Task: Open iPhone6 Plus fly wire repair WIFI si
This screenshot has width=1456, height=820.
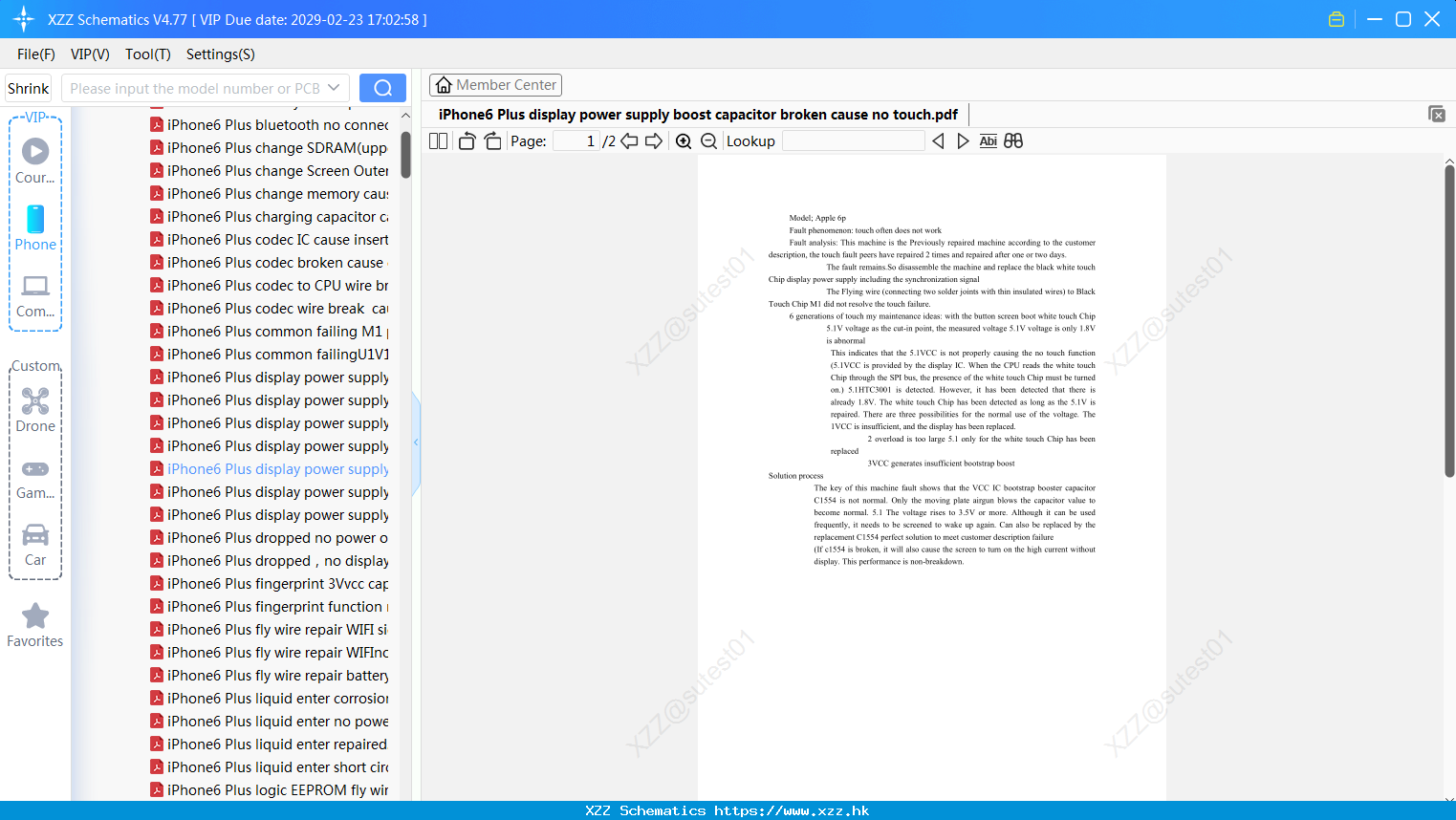Action: [270, 630]
